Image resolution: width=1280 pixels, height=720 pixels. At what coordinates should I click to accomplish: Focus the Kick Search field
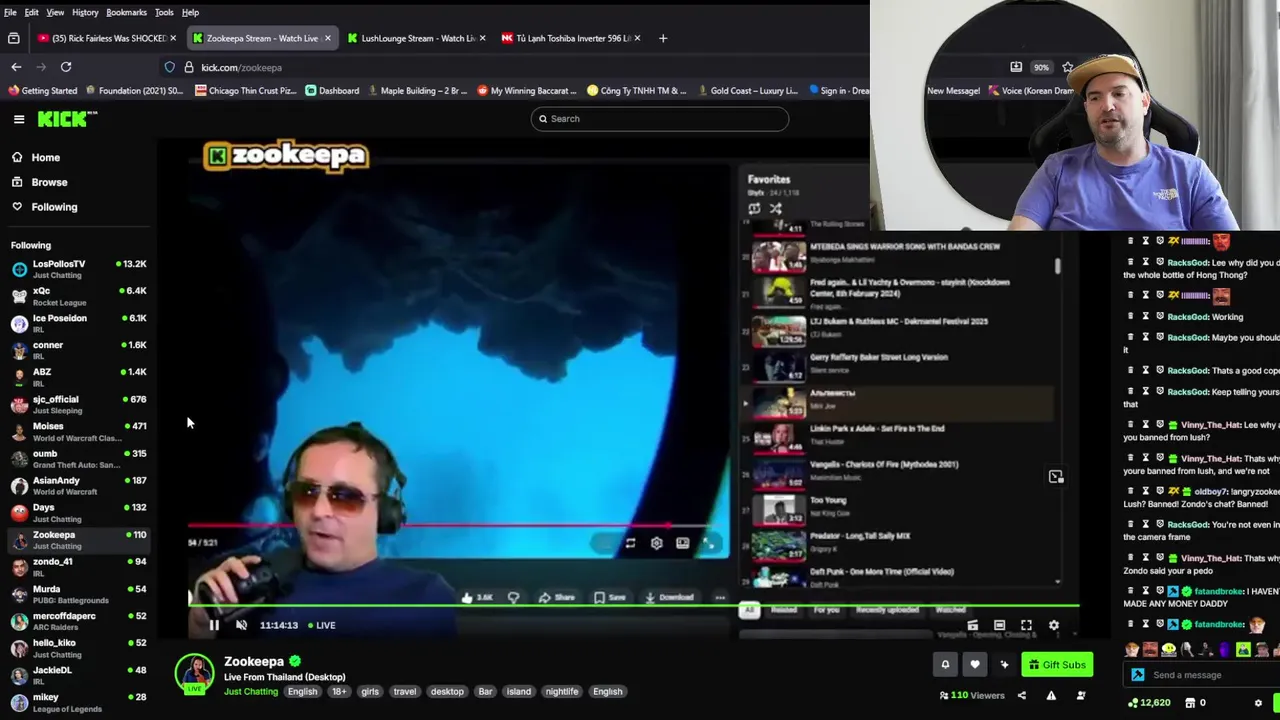[x=660, y=119]
